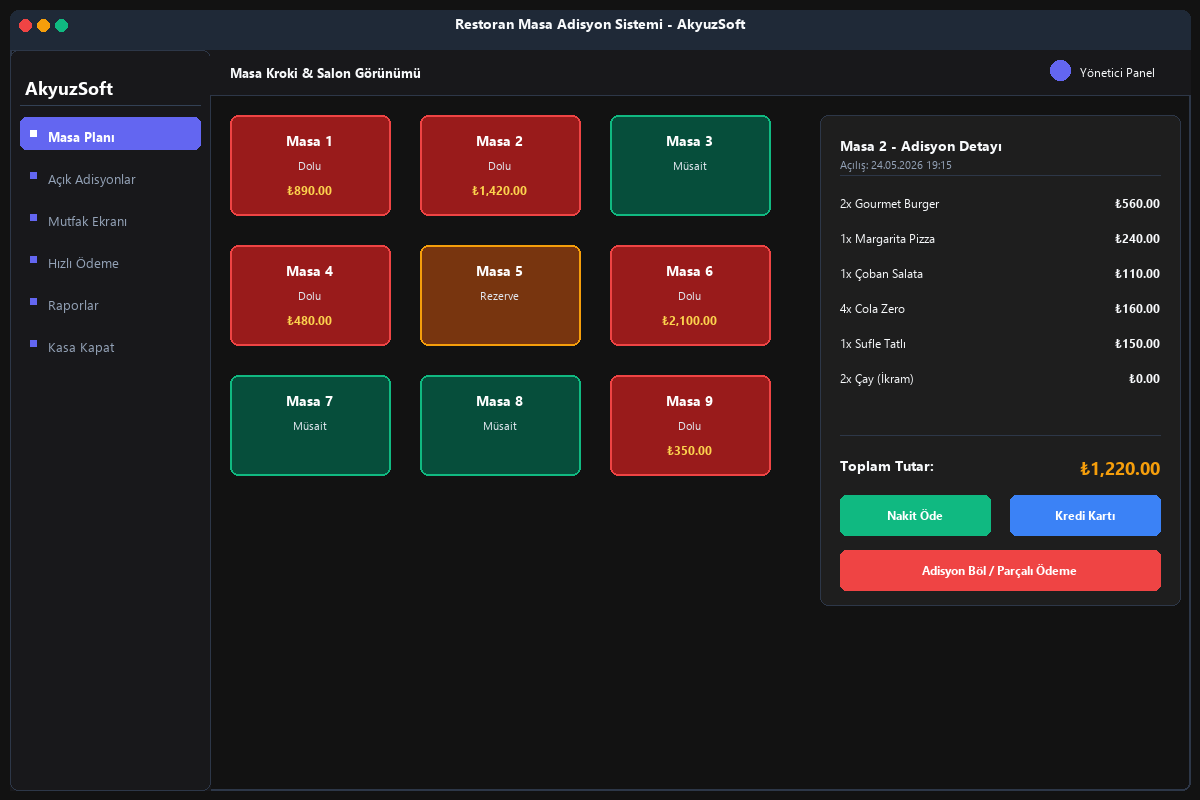Screen dimensions: 1200x800
Task: Click the bullet icon beside Raporlar
Action: tap(33, 301)
